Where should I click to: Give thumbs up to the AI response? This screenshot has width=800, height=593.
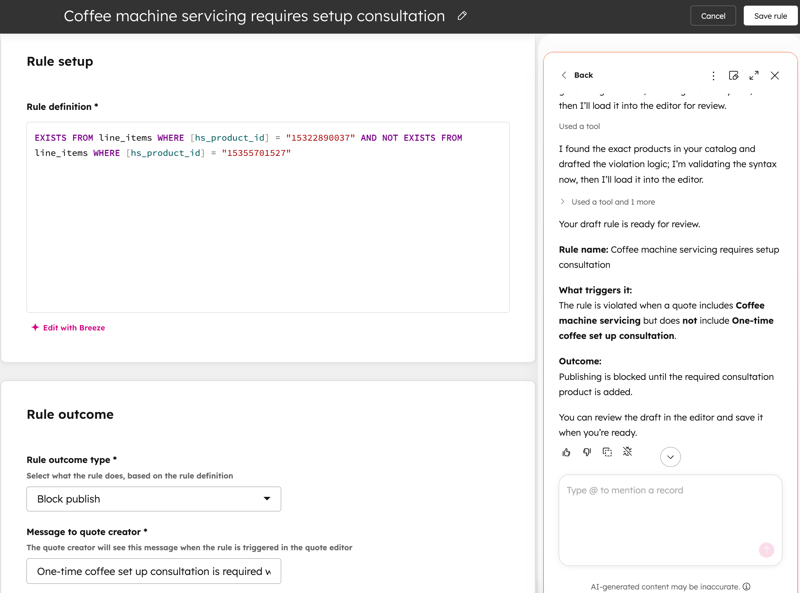[566, 452]
